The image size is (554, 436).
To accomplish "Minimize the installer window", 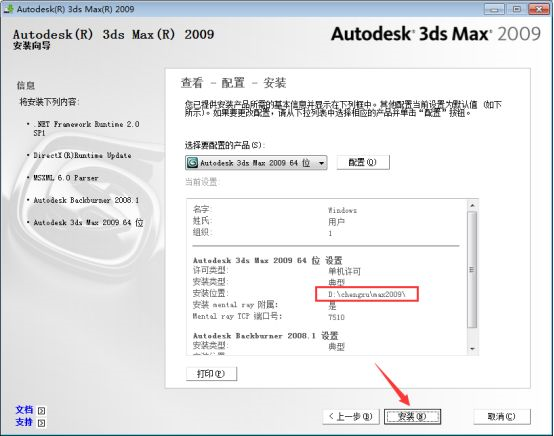I will pos(494,9).
